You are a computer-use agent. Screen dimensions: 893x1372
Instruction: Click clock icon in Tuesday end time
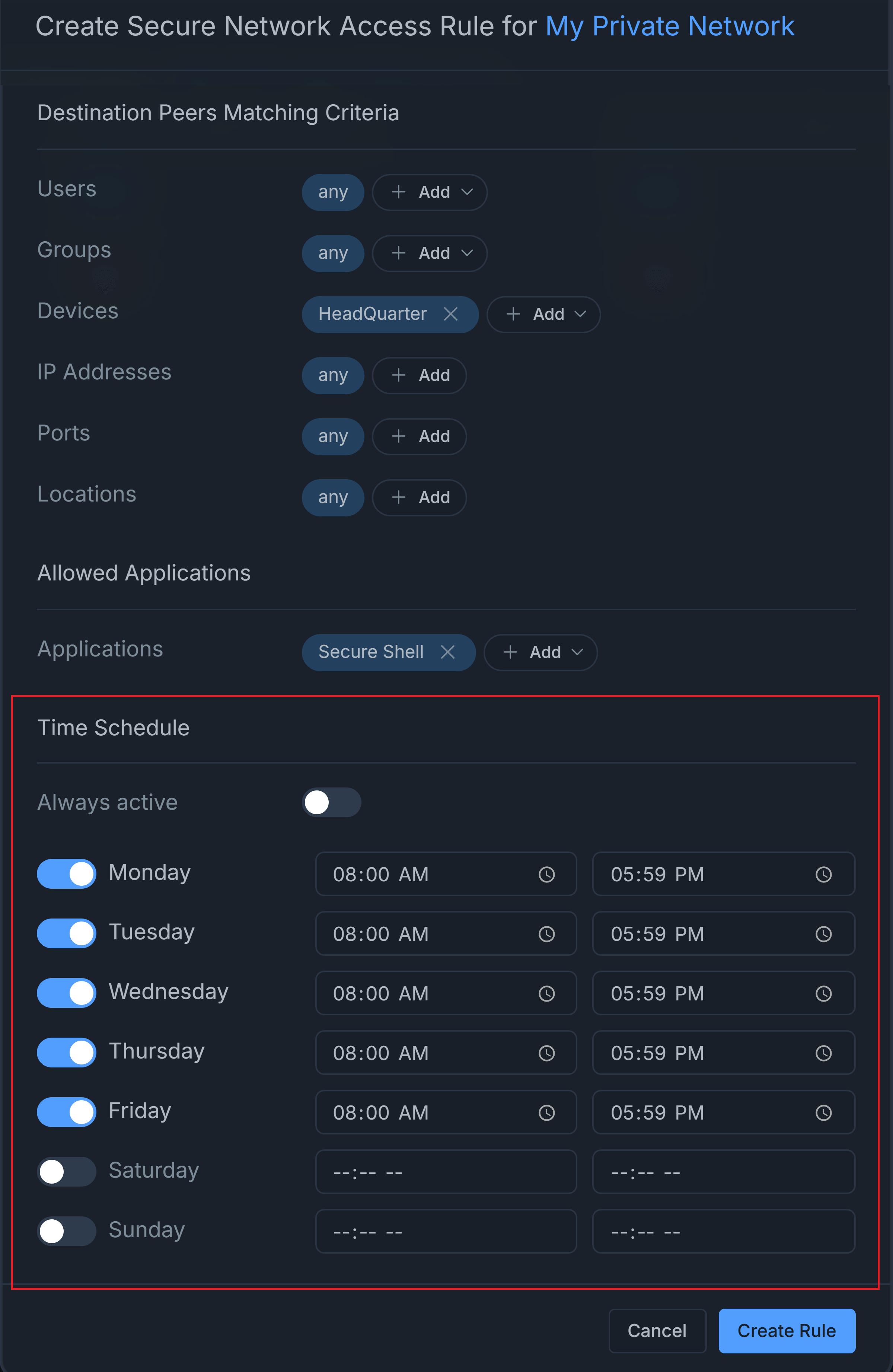click(x=823, y=934)
